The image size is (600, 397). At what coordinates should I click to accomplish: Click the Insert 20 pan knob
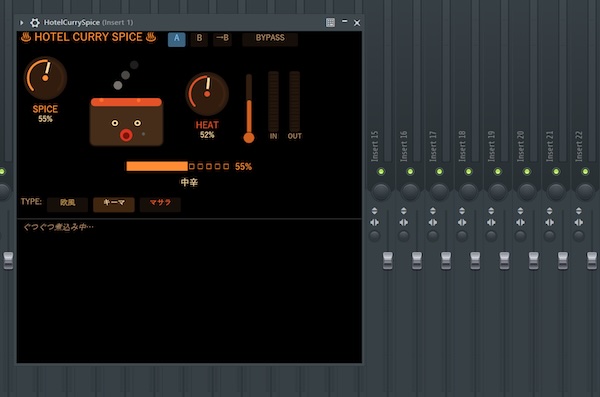pos(527,191)
